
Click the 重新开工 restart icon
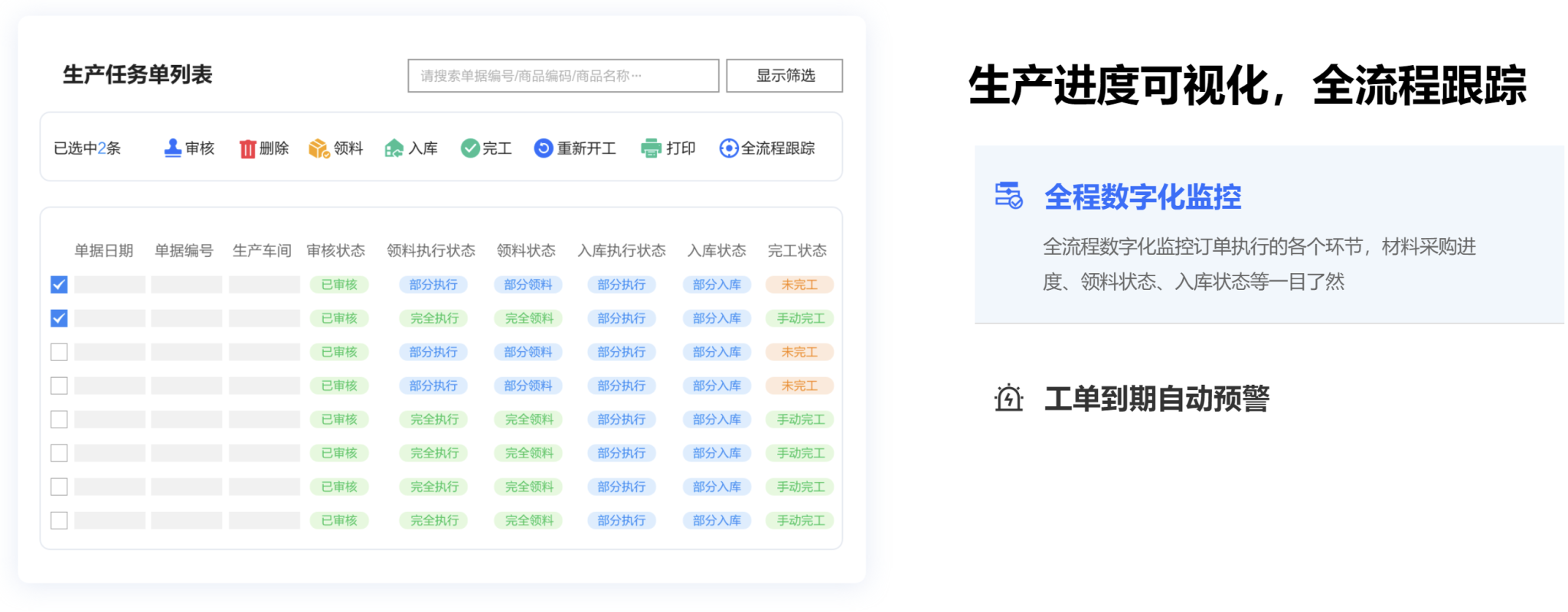click(x=543, y=148)
